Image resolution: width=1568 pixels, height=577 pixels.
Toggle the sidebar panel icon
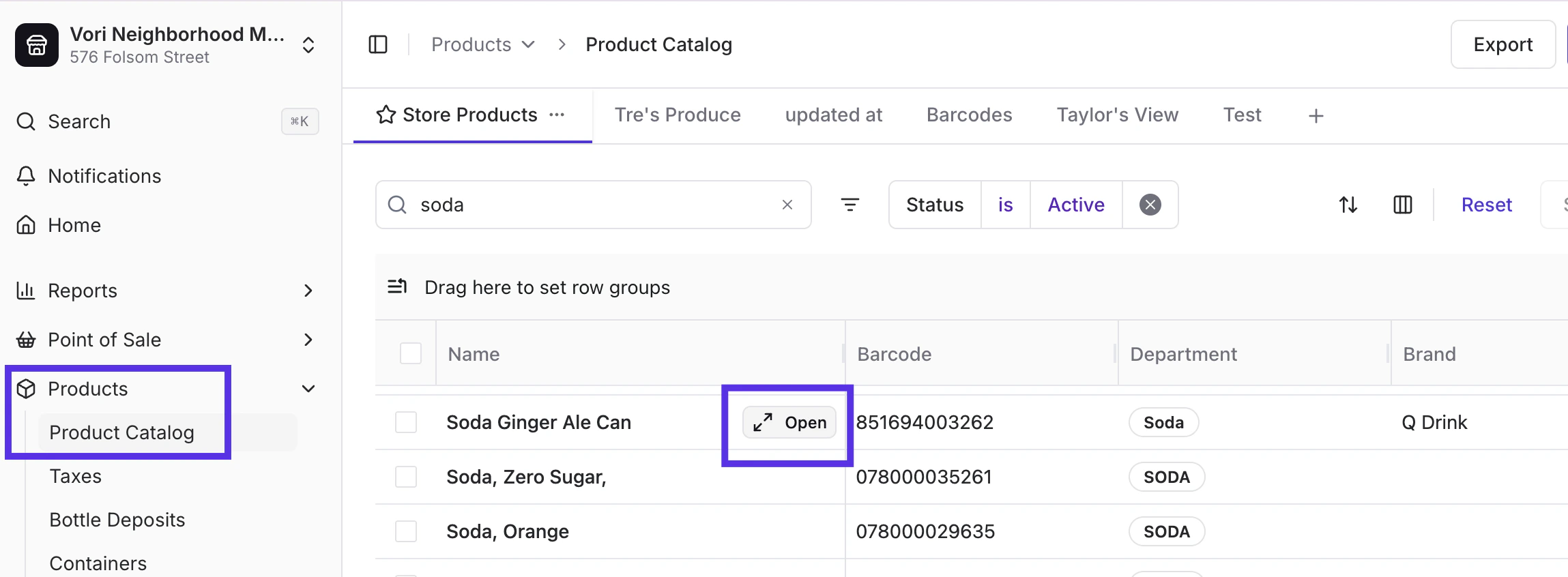(x=378, y=44)
